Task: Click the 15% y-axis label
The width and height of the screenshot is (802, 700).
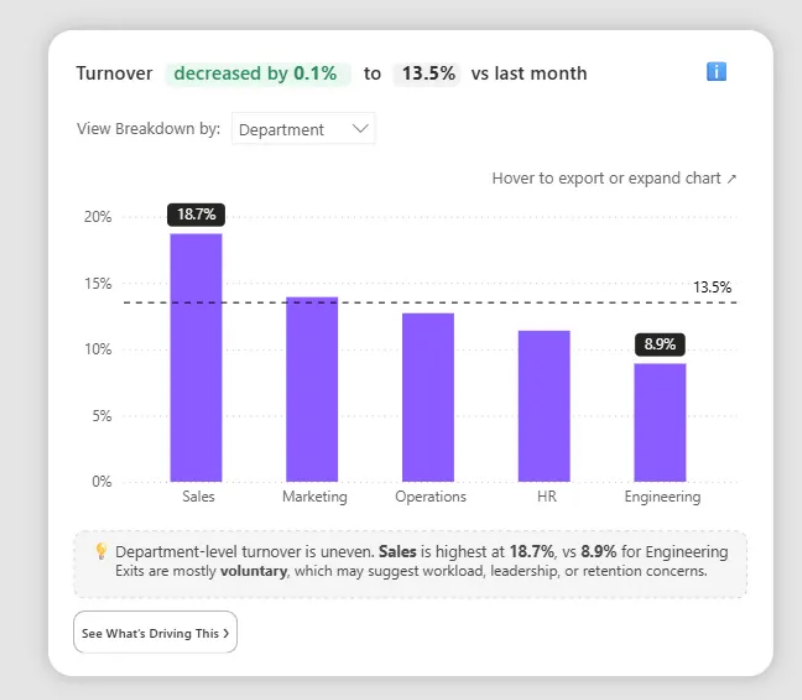Action: coord(98,283)
